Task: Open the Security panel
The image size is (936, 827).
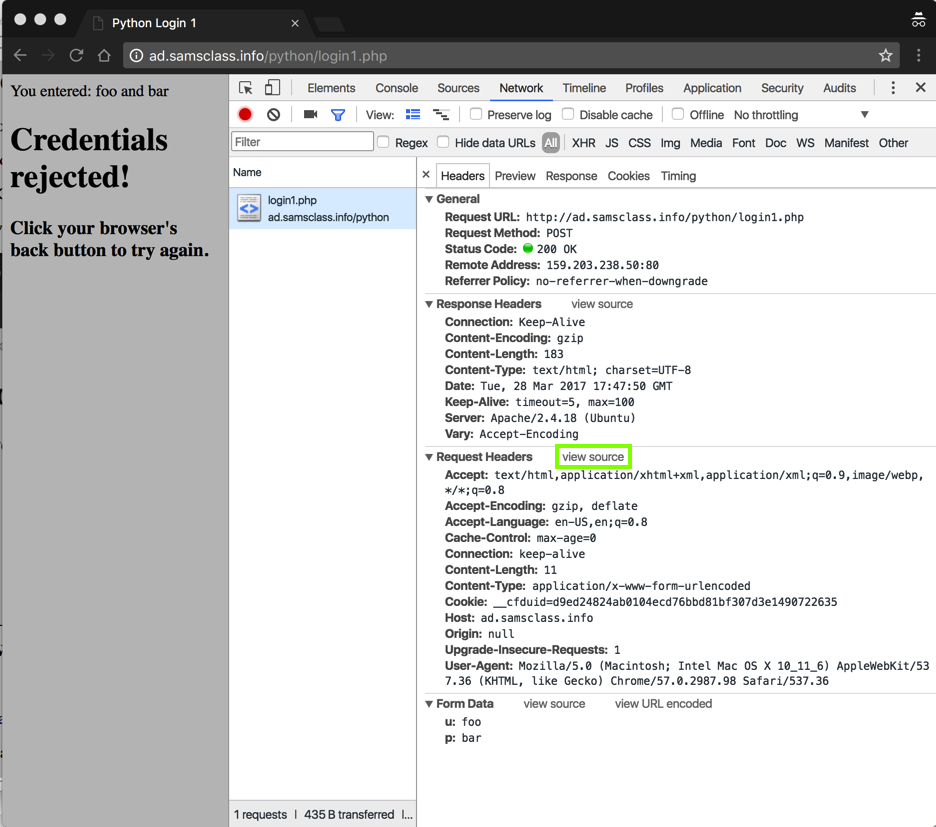Action: pos(782,88)
